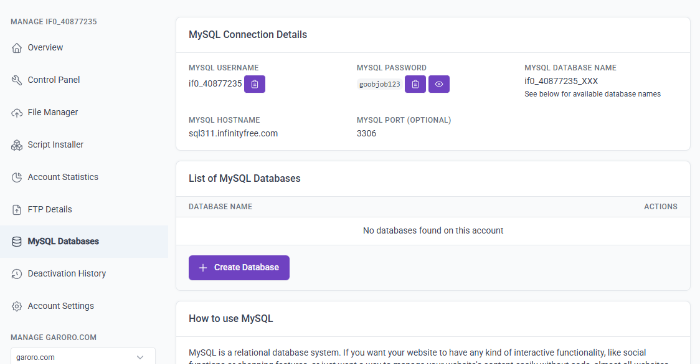Click the Account Settings gear icon
This screenshot has height=364, width=700.
(17, 306)
